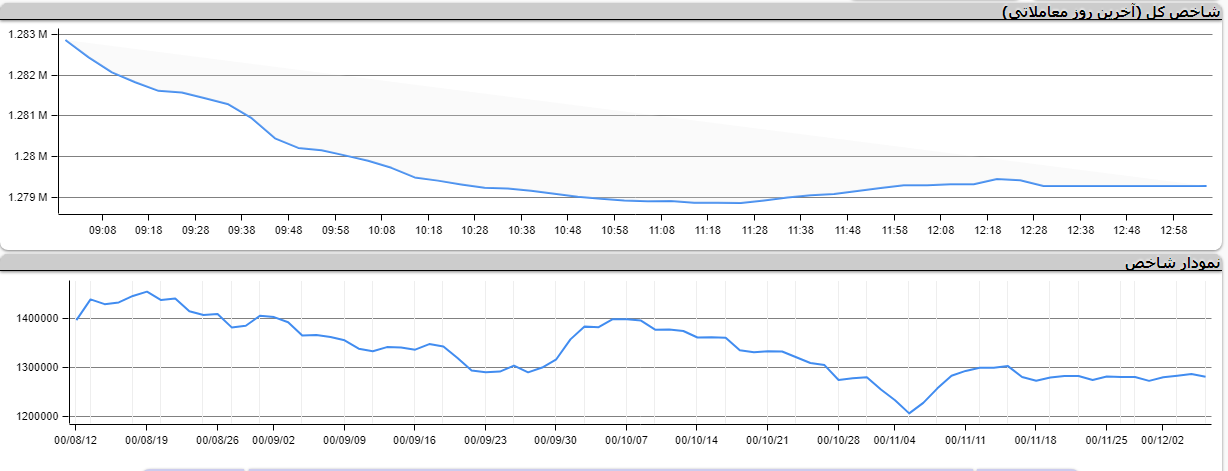The height and width of the screenshot is (471, 1228).
Task: Click the 1.279 M y-axis label
Action: click(27, 197)
